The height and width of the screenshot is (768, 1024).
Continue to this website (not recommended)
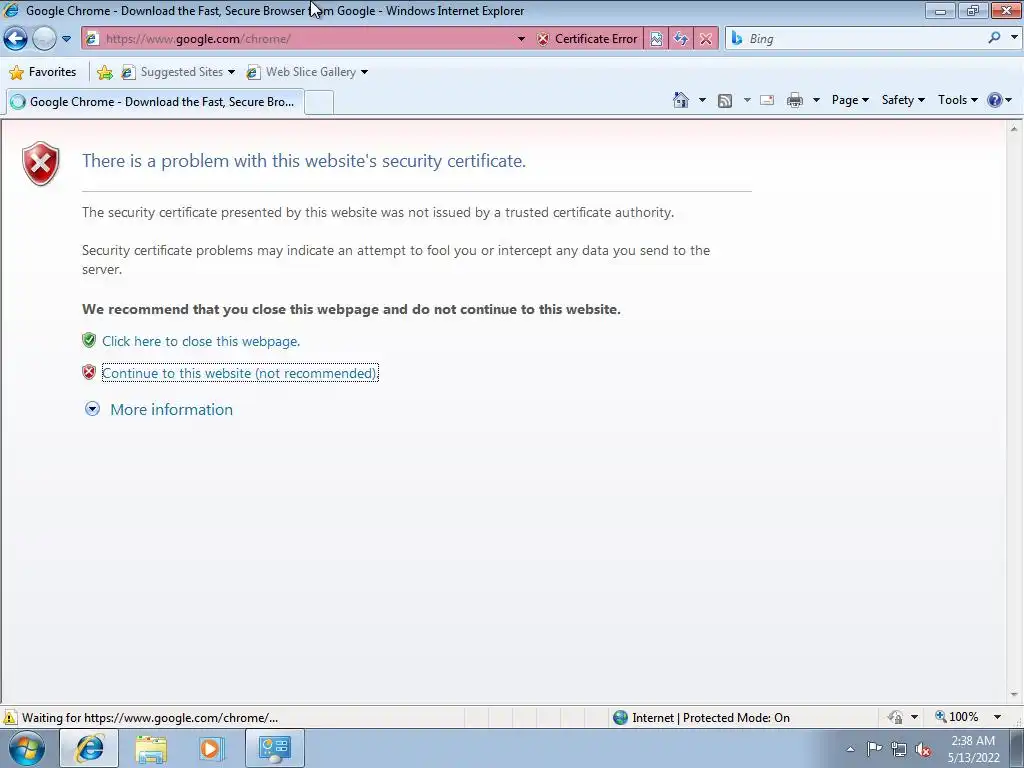pos(240,373)
